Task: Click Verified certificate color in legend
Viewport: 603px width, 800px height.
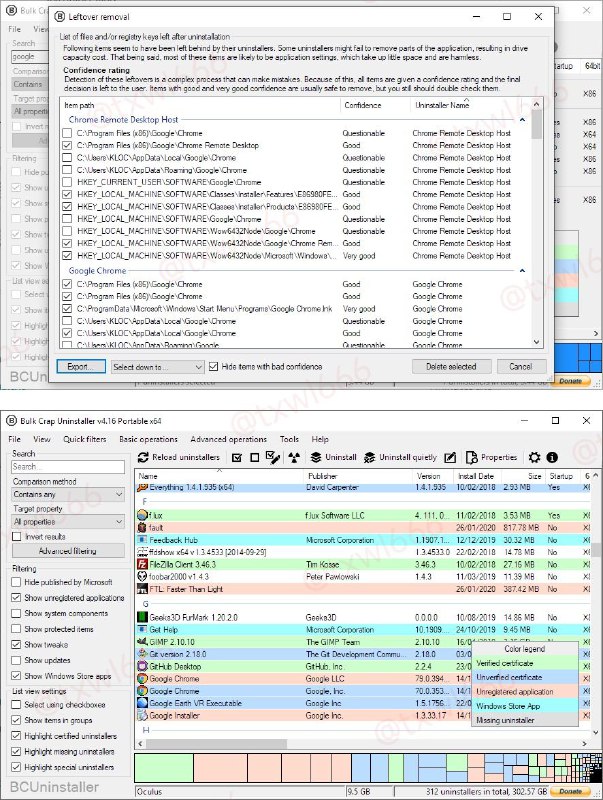Action: tap(525, 663)
